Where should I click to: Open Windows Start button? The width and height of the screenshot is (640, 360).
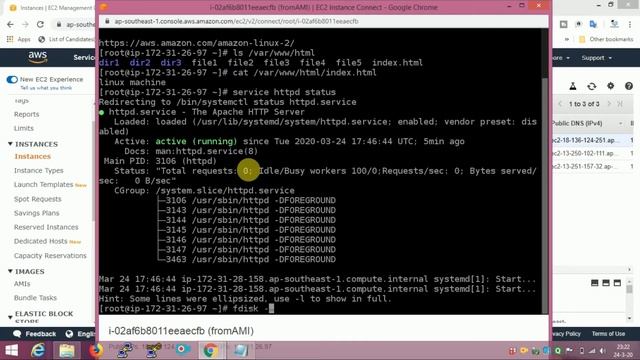coord(11,350)
